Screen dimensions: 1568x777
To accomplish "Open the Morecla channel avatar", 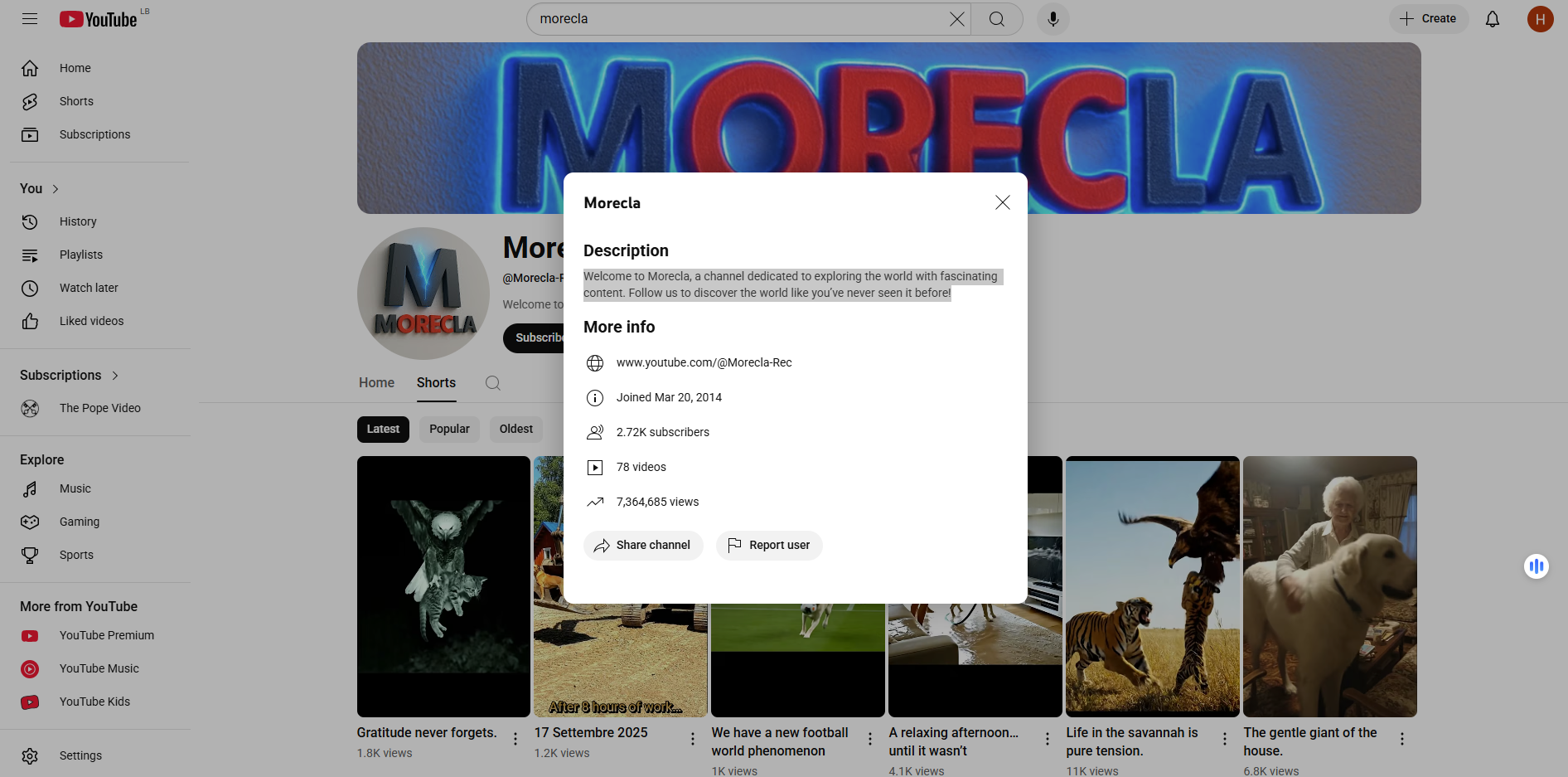I will tap(423, 294).
